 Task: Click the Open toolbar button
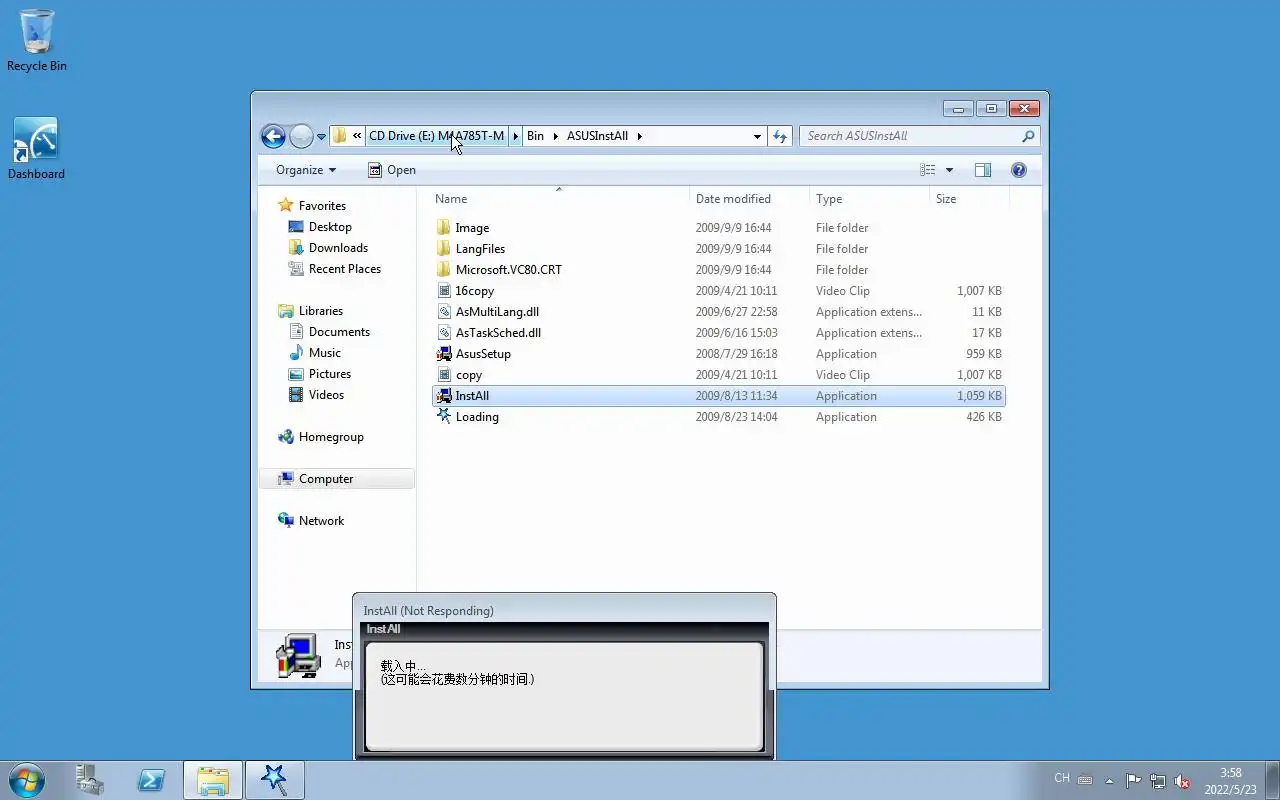[x=392, y=170]
